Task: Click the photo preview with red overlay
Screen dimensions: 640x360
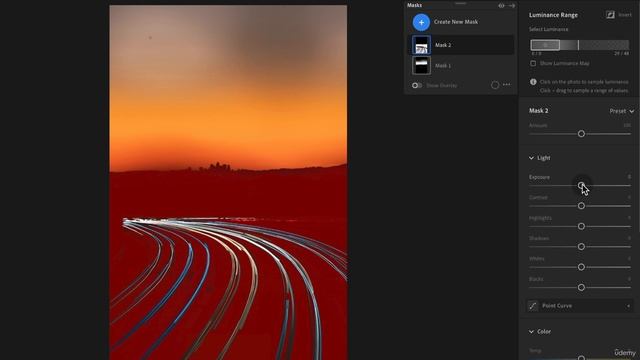Action: pyautogui.click(x=228, y=182)
